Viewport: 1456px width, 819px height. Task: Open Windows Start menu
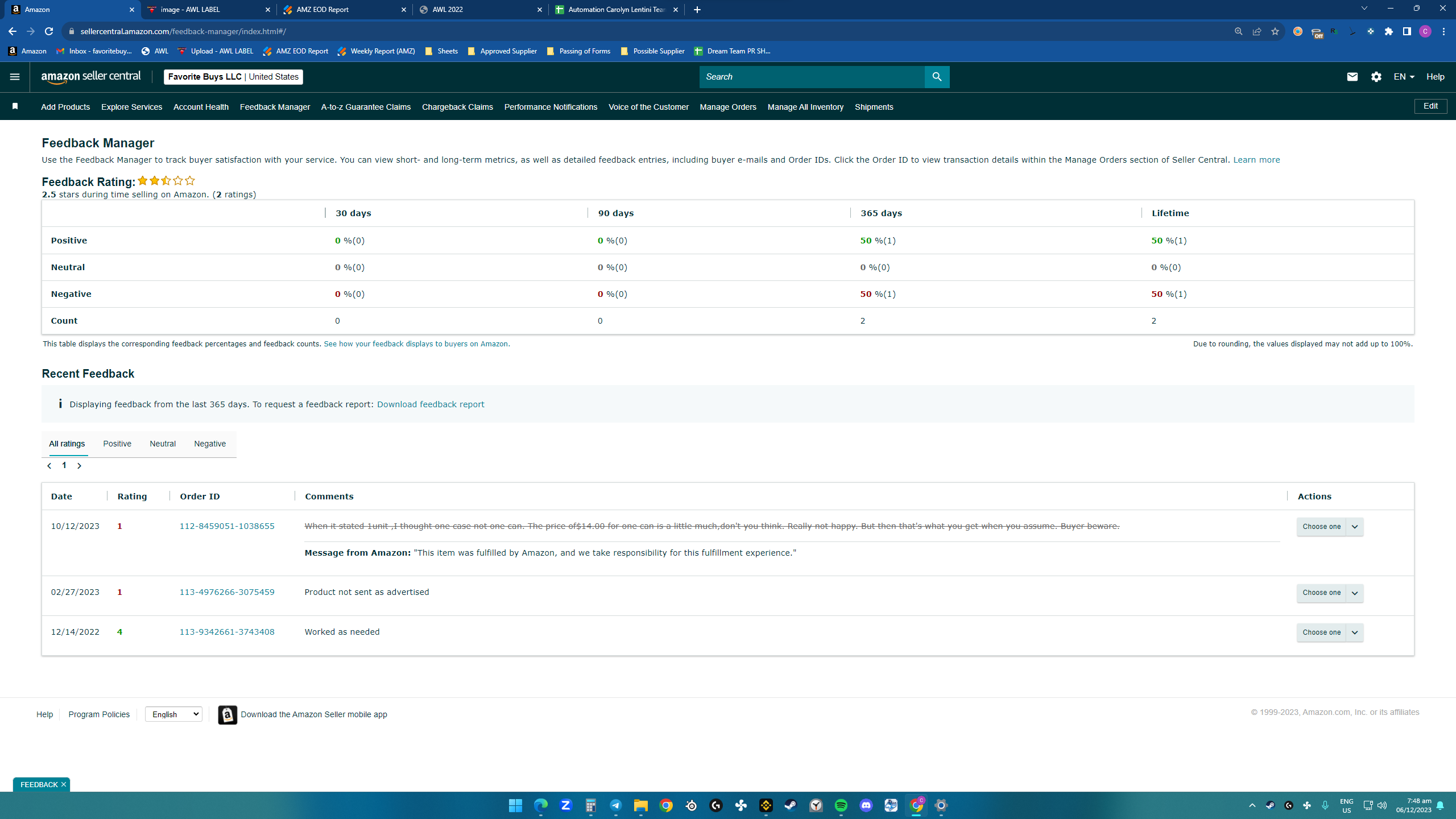click(x=516, y=805)
